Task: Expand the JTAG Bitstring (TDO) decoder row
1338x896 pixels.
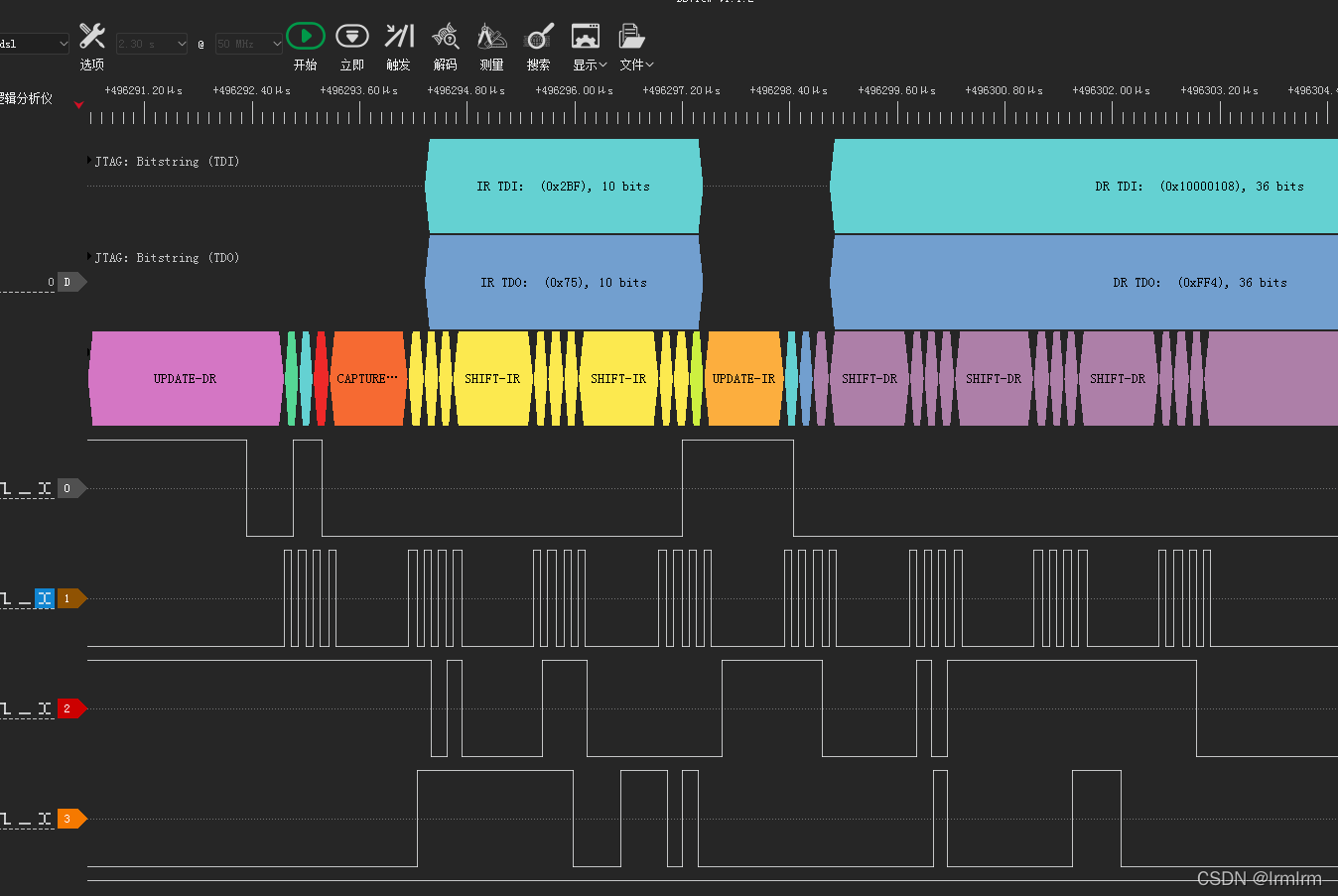Action: (90, 256)
